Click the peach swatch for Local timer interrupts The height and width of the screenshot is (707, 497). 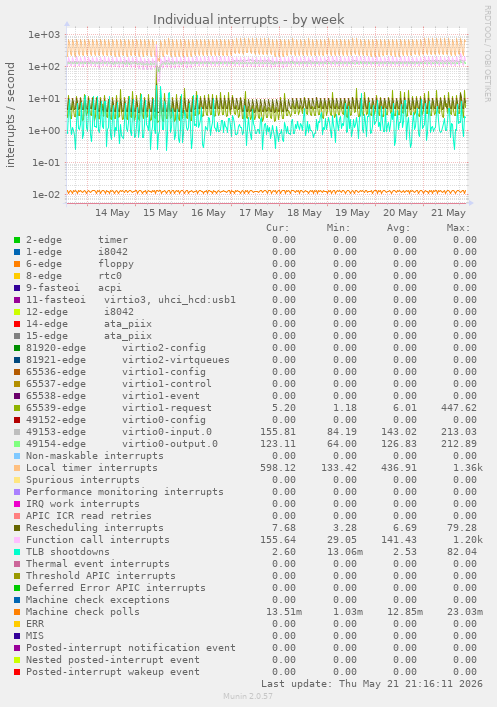click(x=17, y=468)
